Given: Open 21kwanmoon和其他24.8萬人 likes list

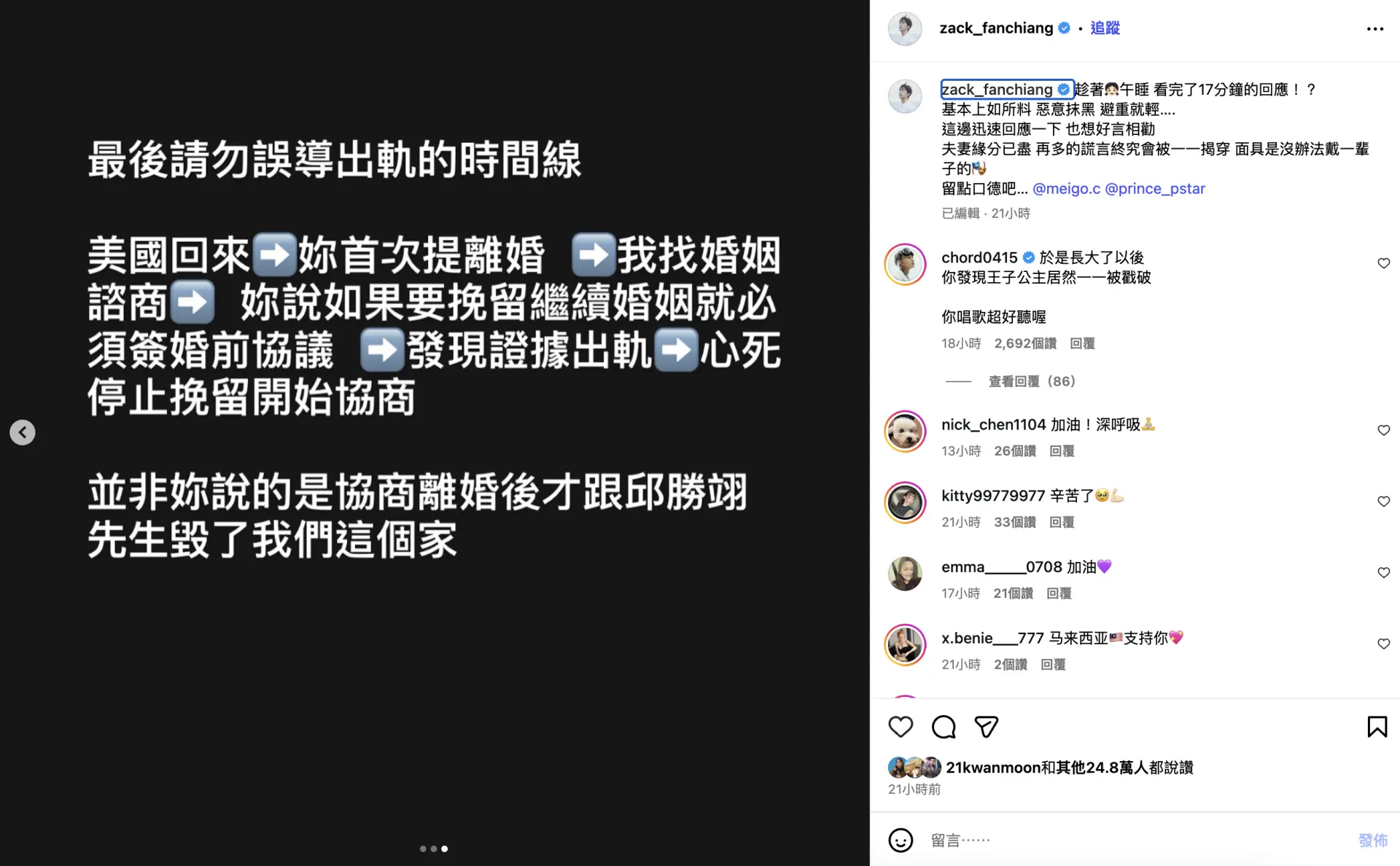Looking at the screenshot, I should (x=1069, y=768).
